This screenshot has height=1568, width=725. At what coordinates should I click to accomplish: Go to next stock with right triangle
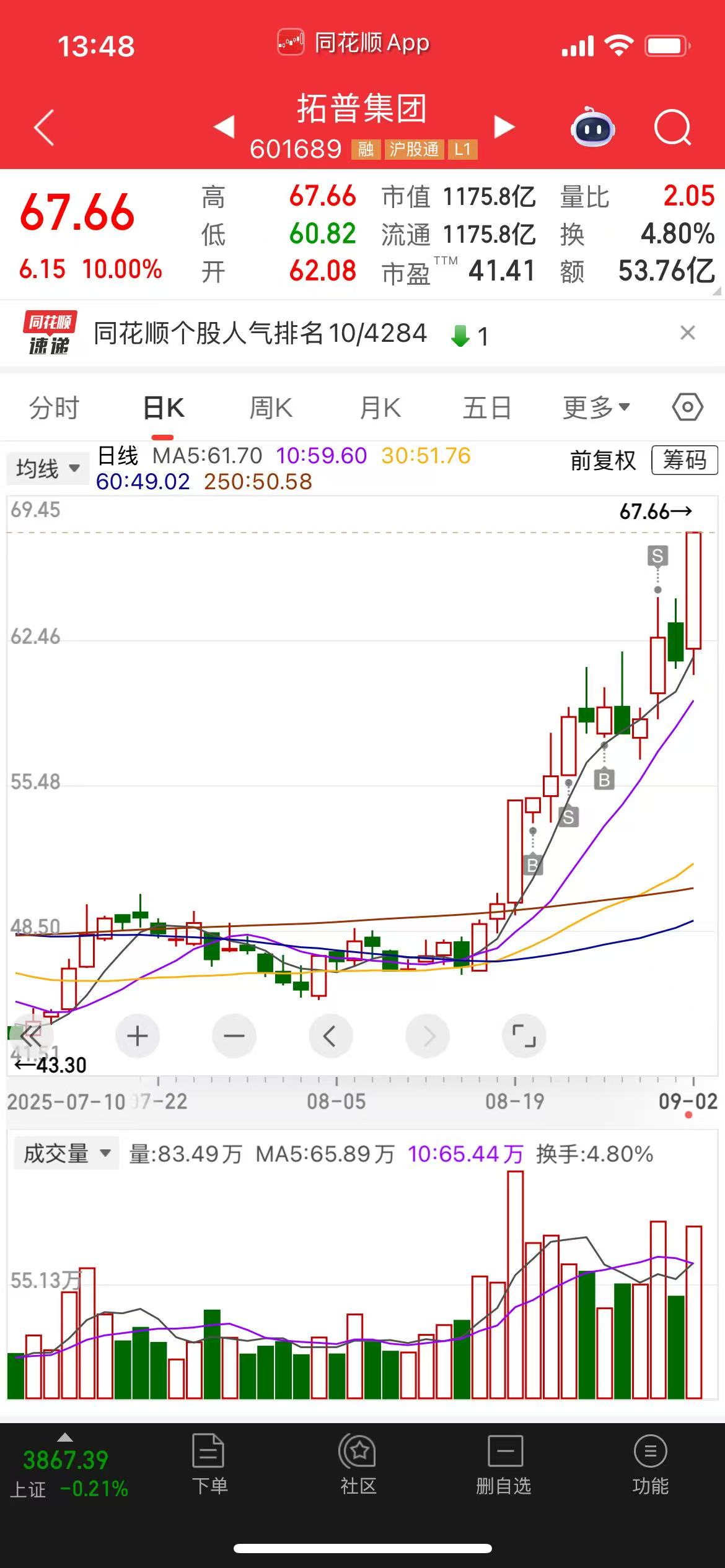pos(504,126)
